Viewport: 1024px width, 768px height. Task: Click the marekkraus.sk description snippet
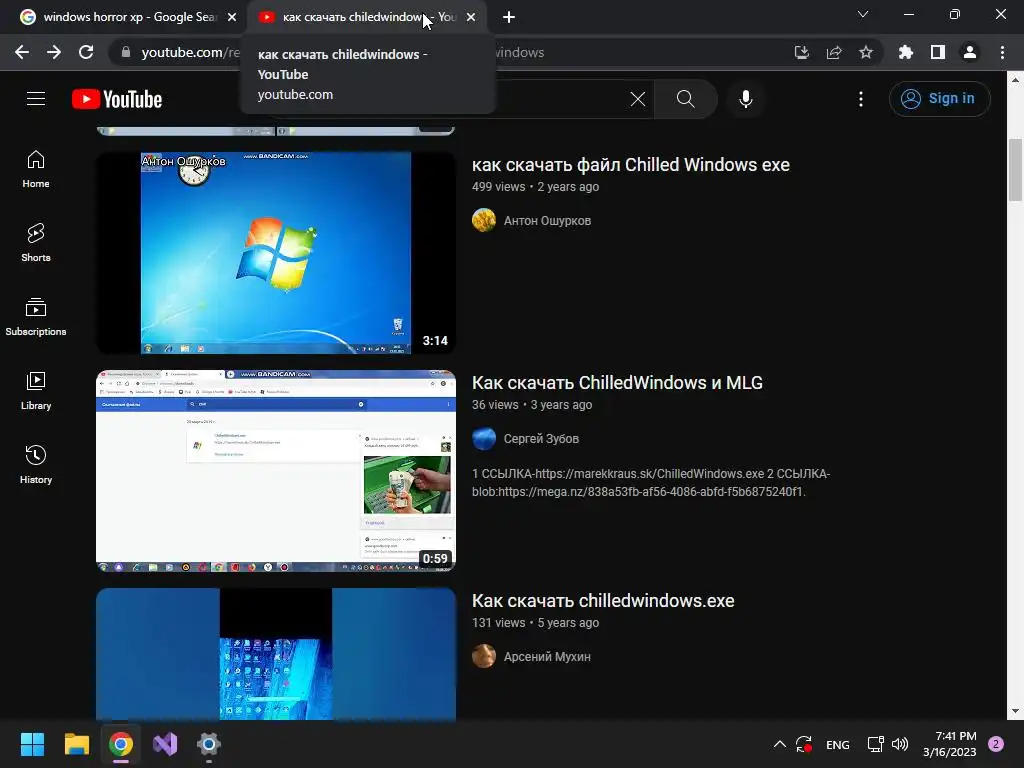[x=651, y=483]
